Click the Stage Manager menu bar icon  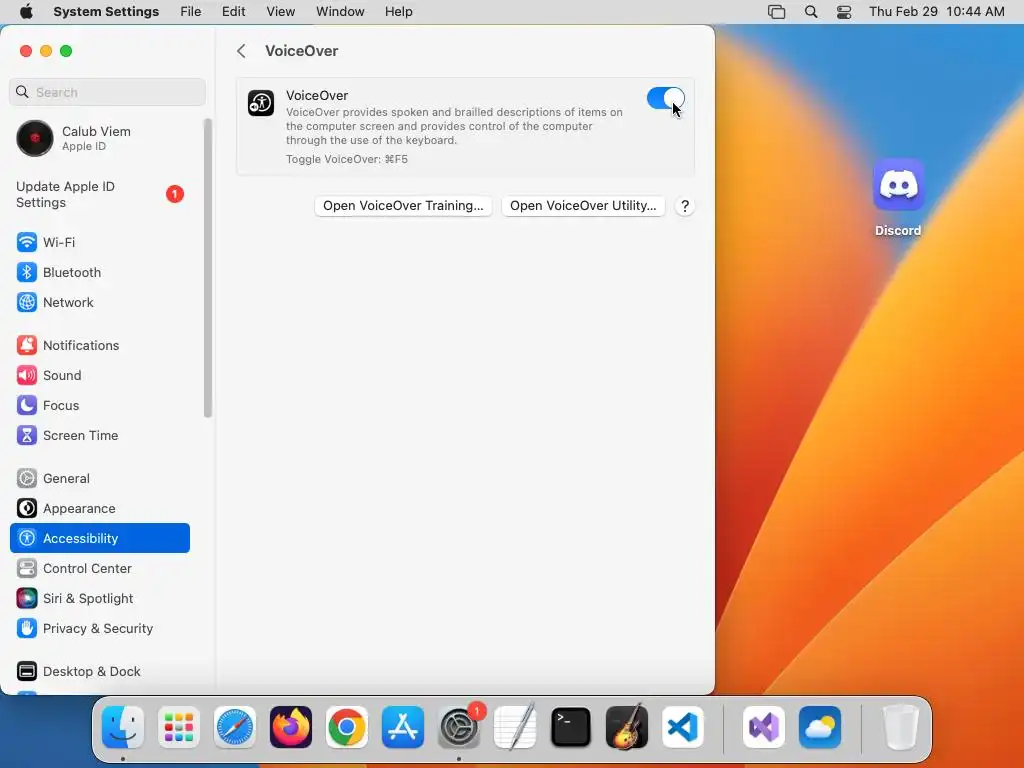(776, 12)
